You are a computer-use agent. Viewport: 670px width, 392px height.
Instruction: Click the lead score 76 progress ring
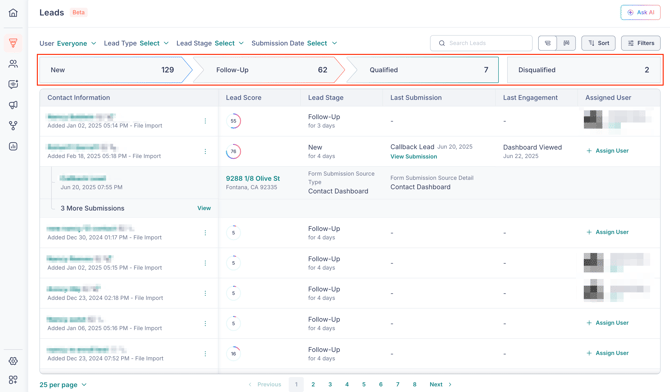tap(233, 151)
